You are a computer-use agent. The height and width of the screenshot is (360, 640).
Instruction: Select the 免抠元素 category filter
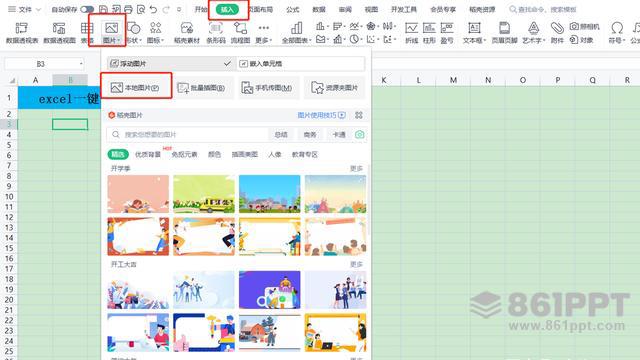tap(184, 154)
